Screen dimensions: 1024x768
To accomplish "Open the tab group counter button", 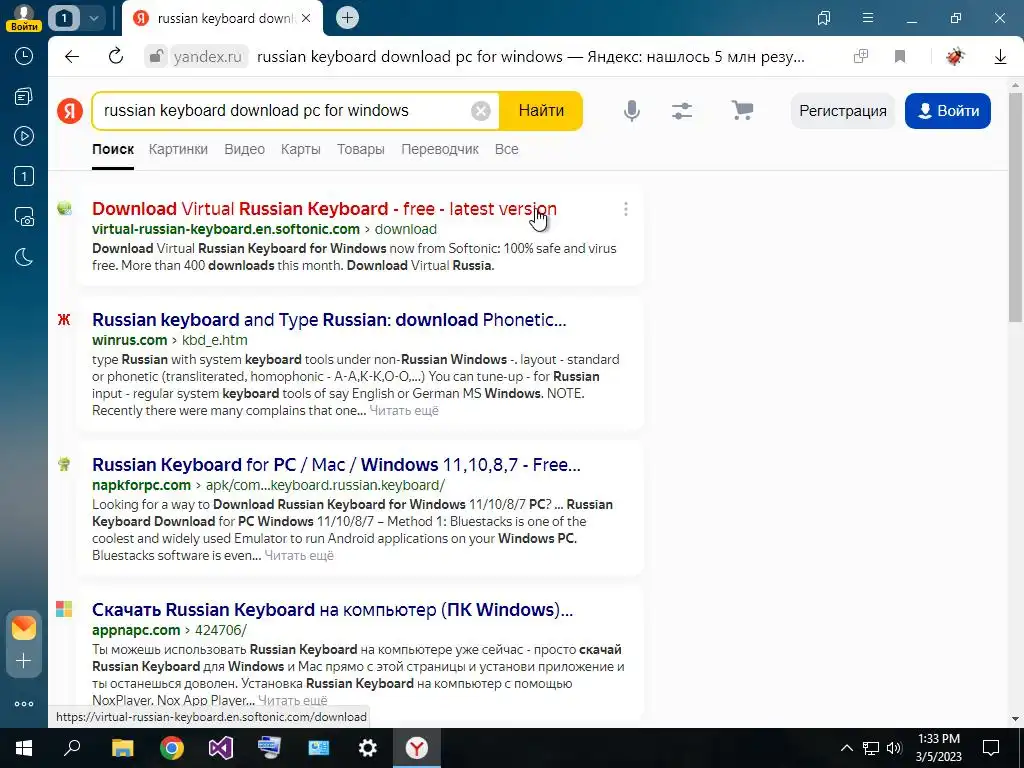I will (64, 18).
